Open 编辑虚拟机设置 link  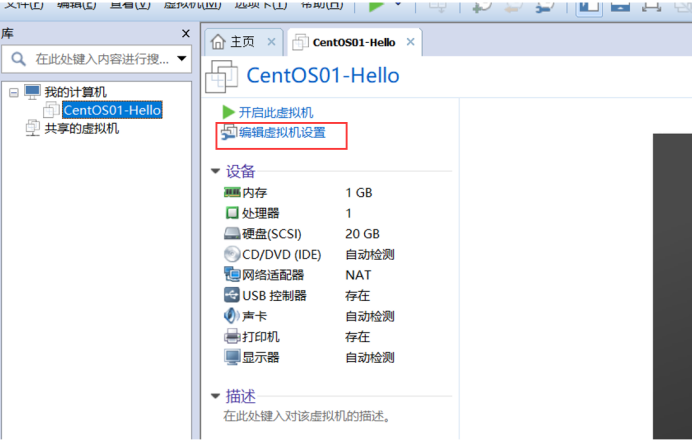[x=282, y=133]
